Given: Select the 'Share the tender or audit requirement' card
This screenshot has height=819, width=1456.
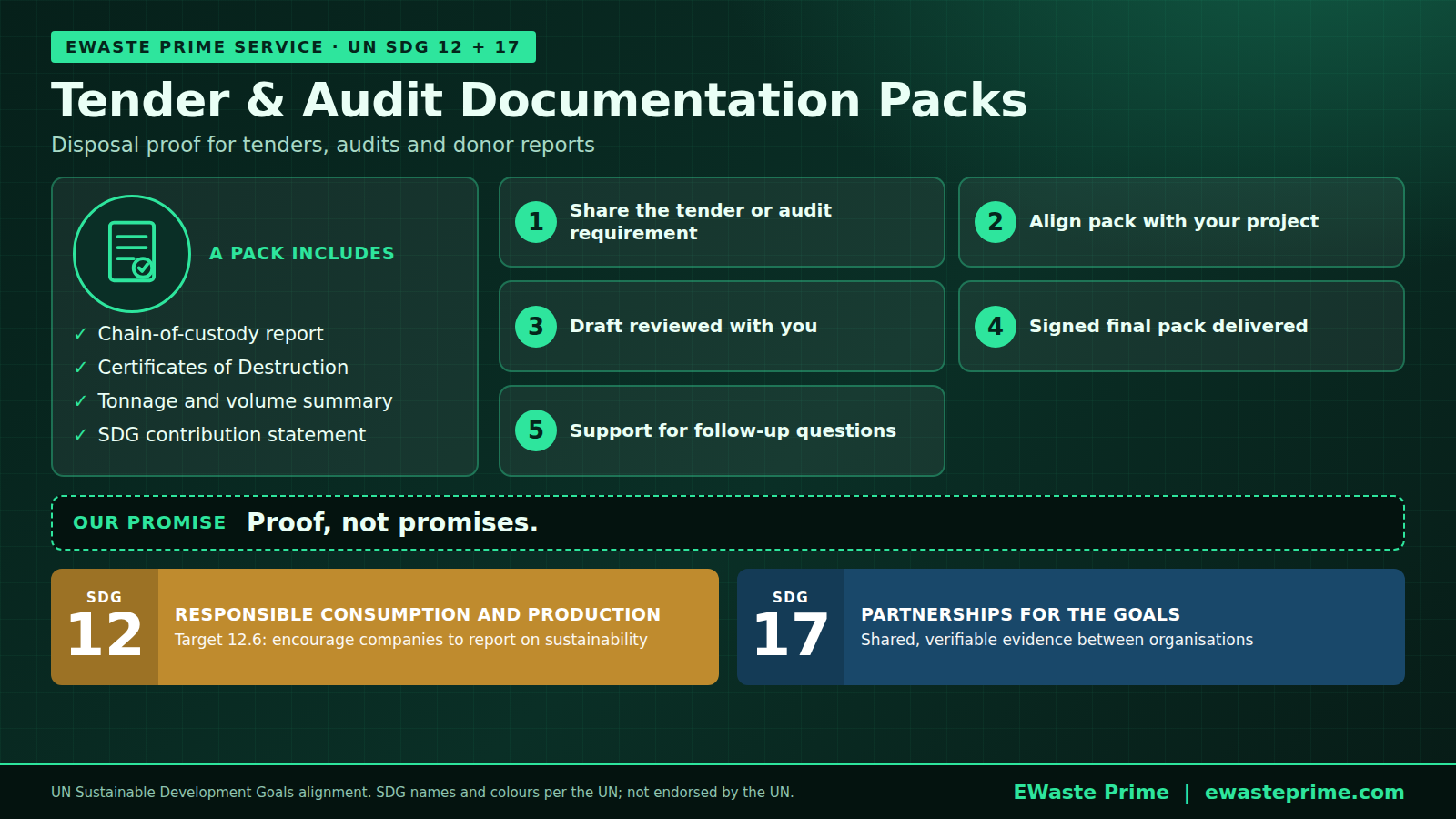Looking at the screenshot, I should 722,222.
